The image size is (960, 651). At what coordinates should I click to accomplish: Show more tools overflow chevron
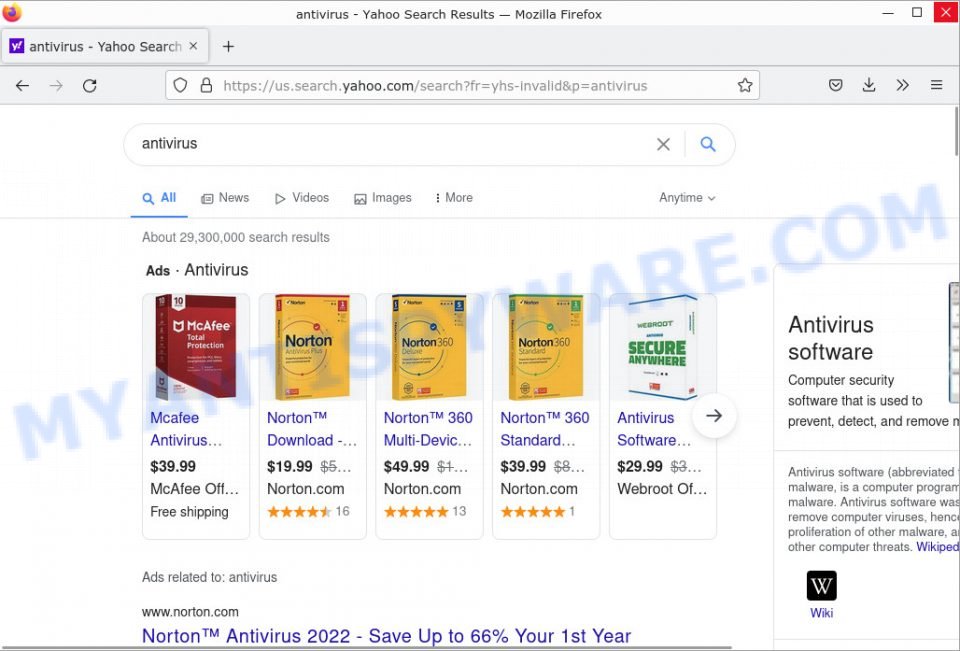(x=902, y=85)
